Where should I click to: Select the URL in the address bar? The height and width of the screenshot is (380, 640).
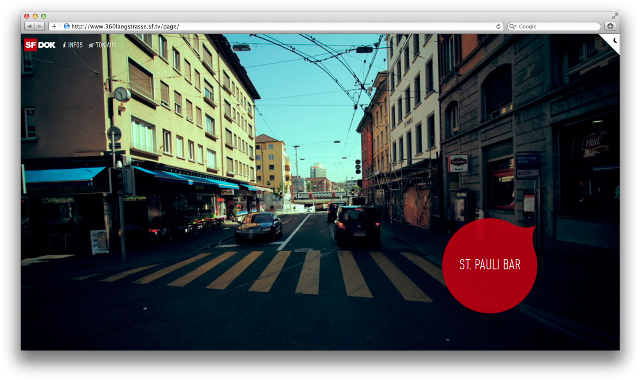tap(125, 27)
